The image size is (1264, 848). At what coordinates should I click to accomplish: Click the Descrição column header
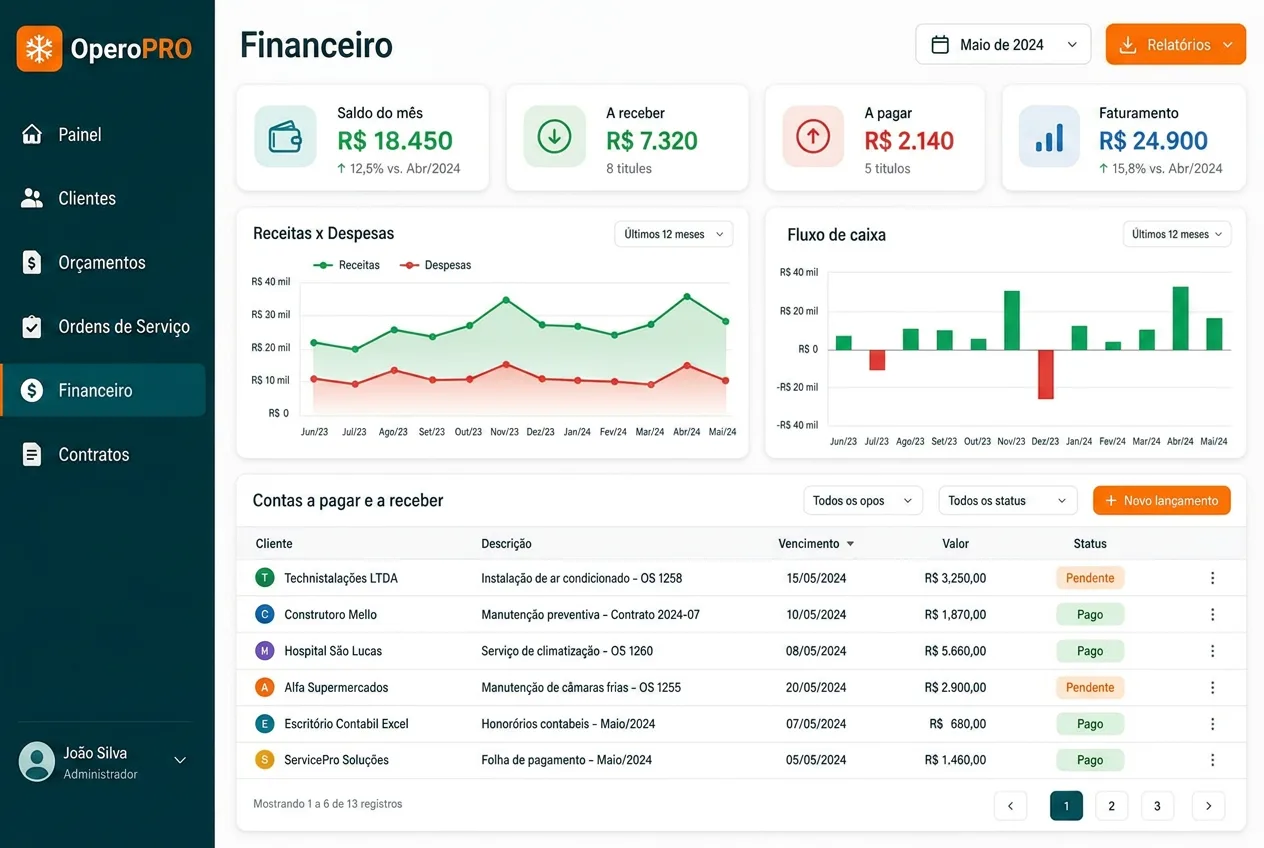(506, 544)
